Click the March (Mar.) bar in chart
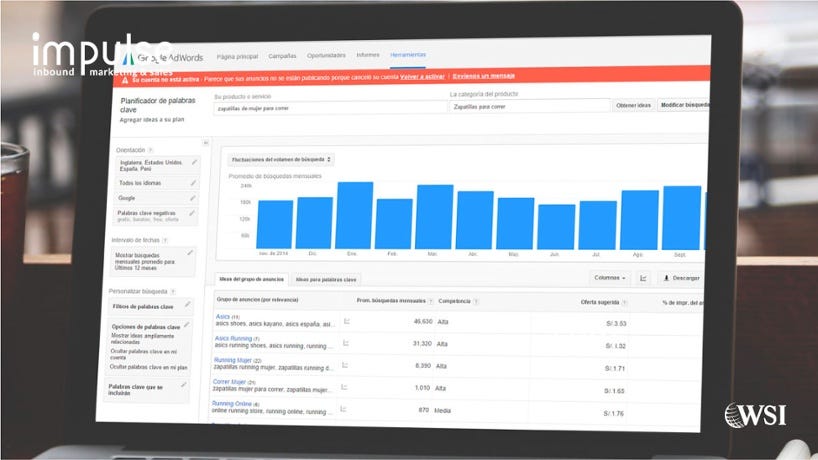The image size is (818, 460). pyautogui.click(x=435, y=217)
